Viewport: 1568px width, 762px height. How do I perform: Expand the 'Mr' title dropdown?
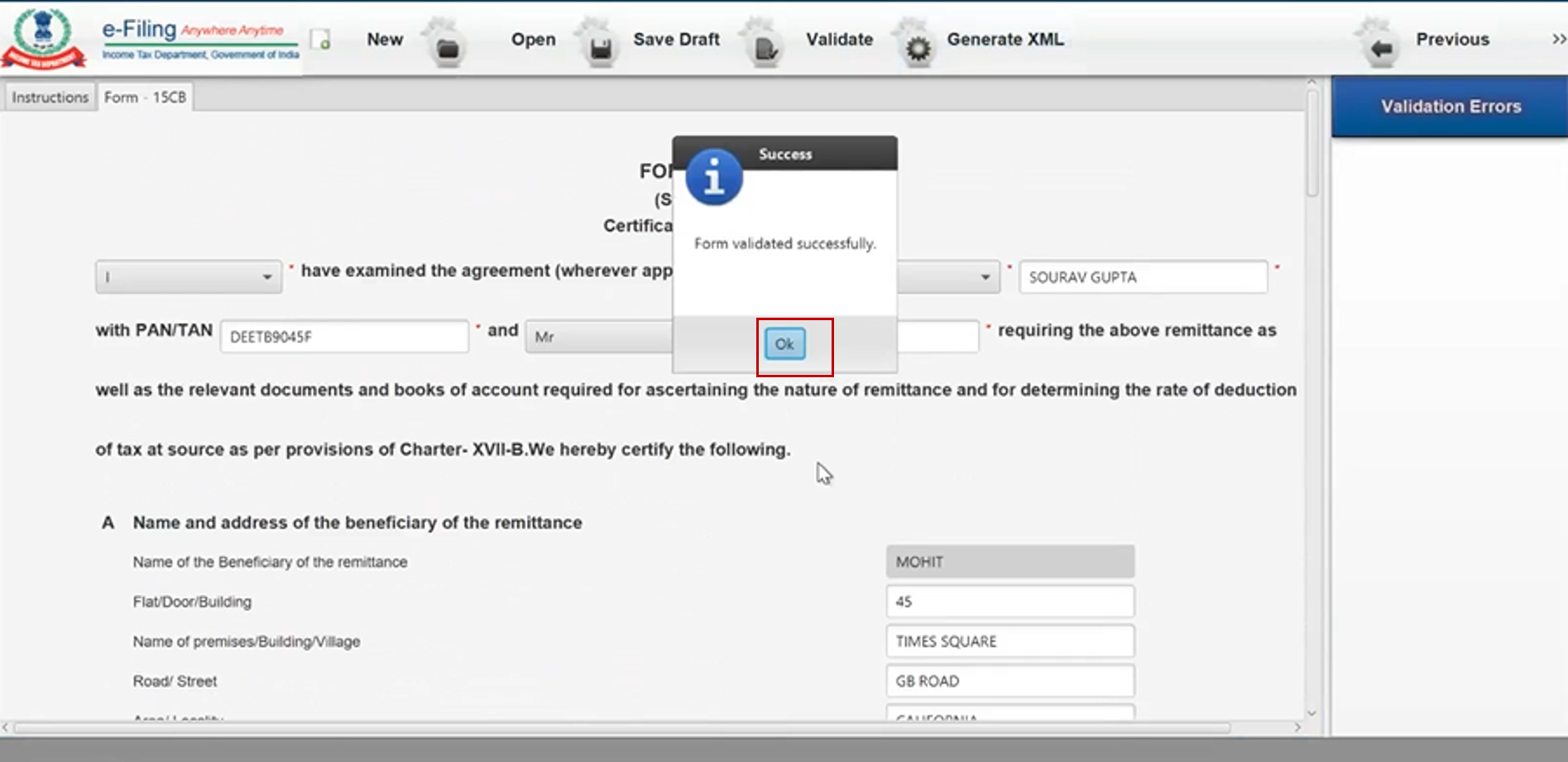(599, 337)
